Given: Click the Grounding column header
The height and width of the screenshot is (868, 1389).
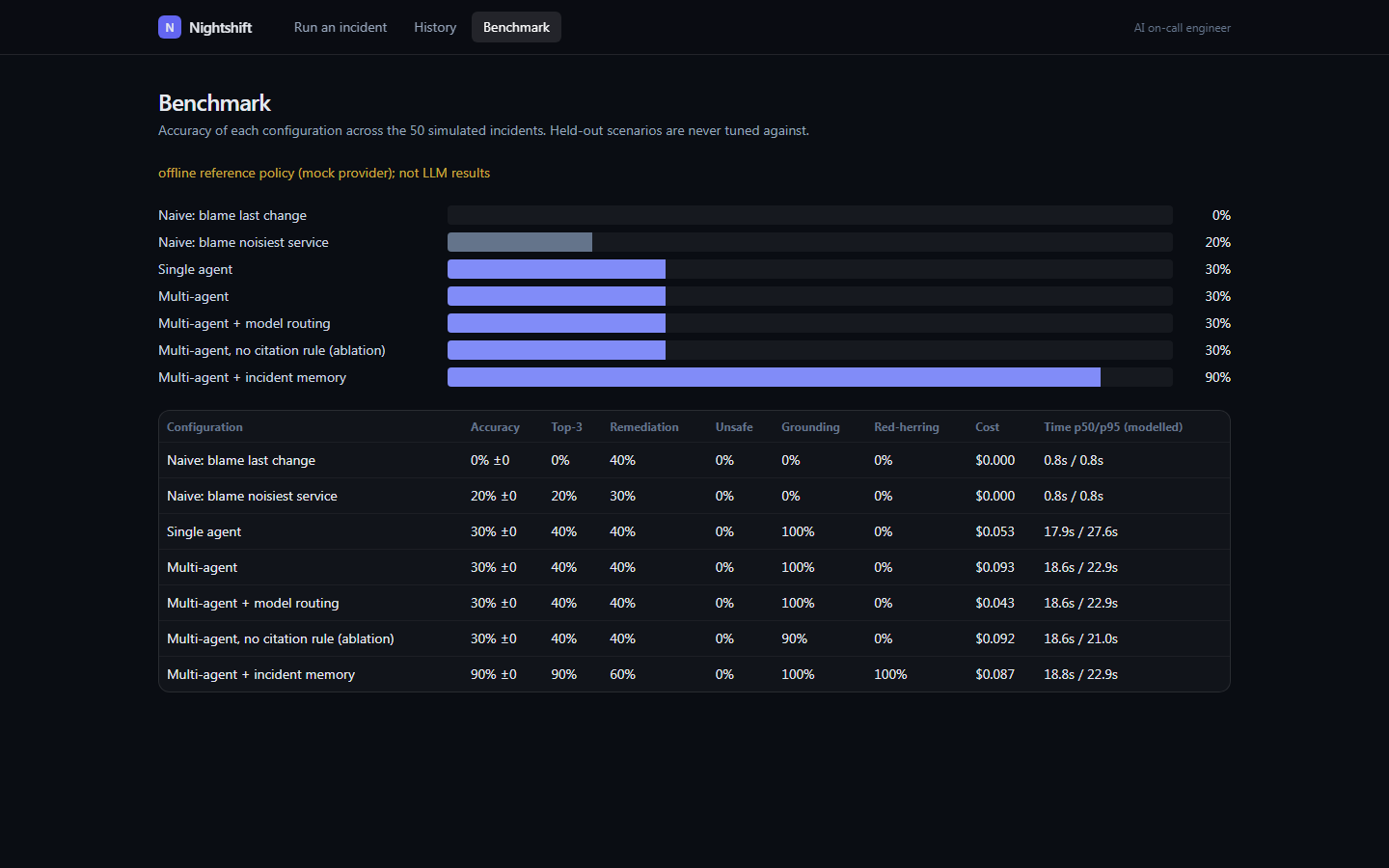Looking at the screenshot, I should tap(810, 427).
